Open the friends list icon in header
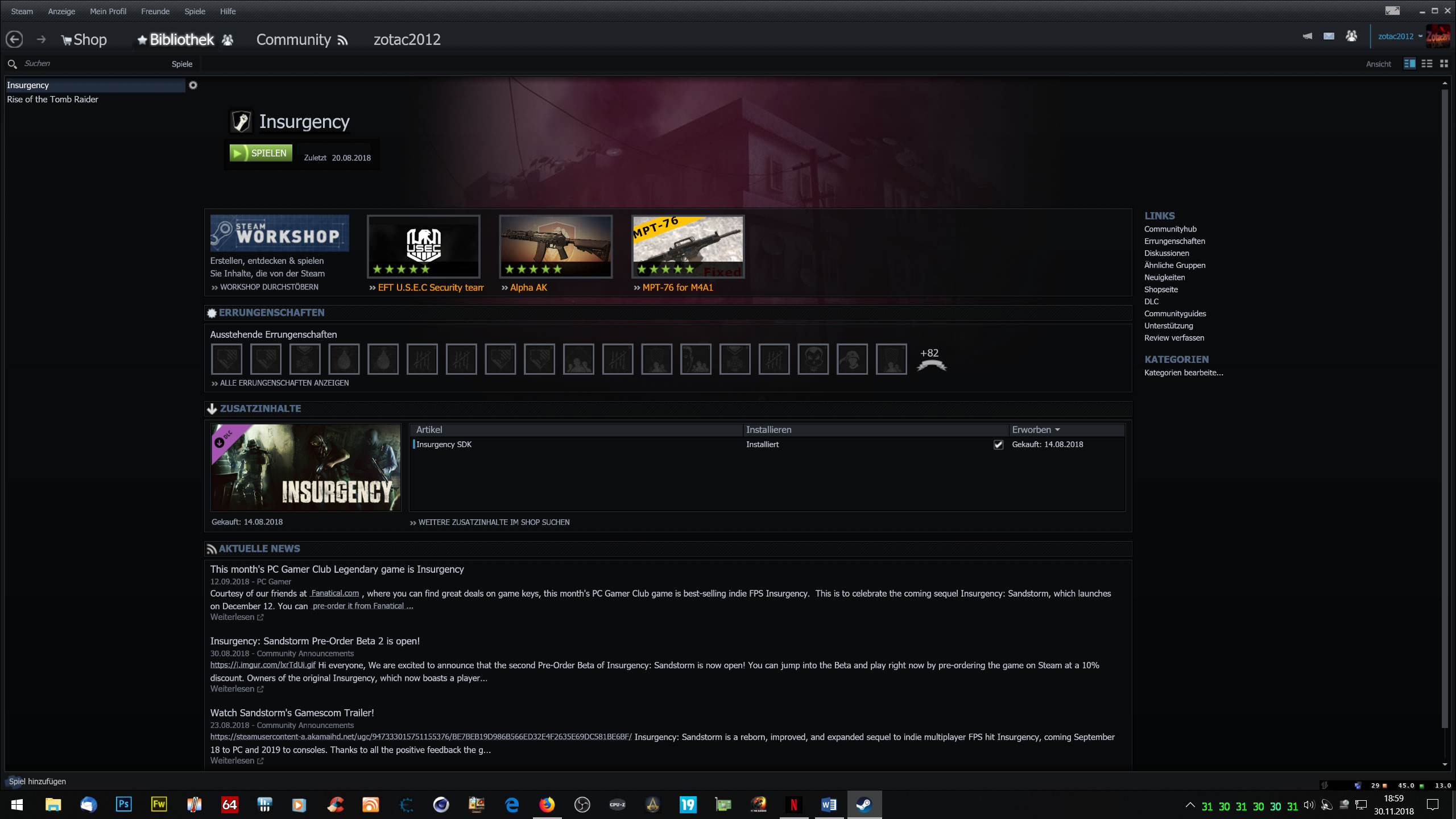 (1351, 36)
